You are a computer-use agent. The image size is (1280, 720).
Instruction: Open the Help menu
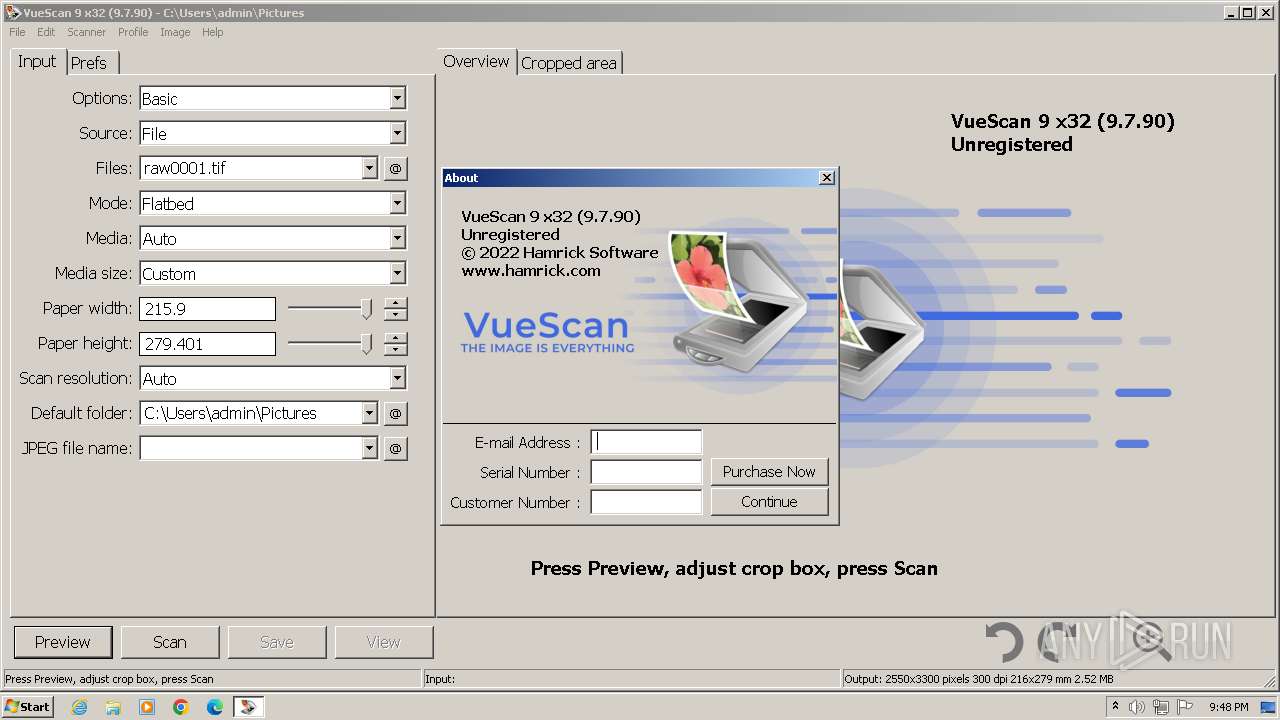coord(212,32)
